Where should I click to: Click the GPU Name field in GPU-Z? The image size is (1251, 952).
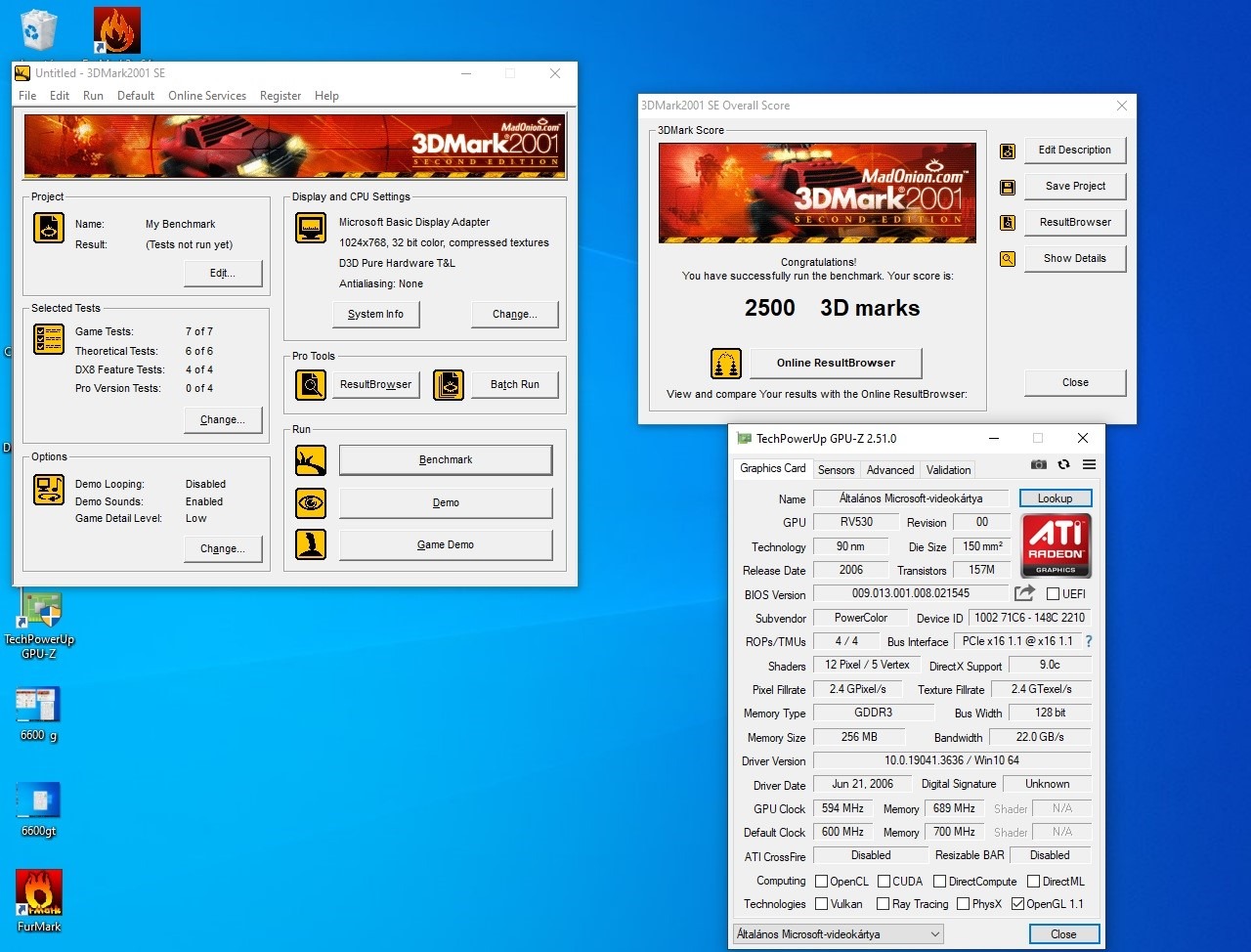coord(911,498)
